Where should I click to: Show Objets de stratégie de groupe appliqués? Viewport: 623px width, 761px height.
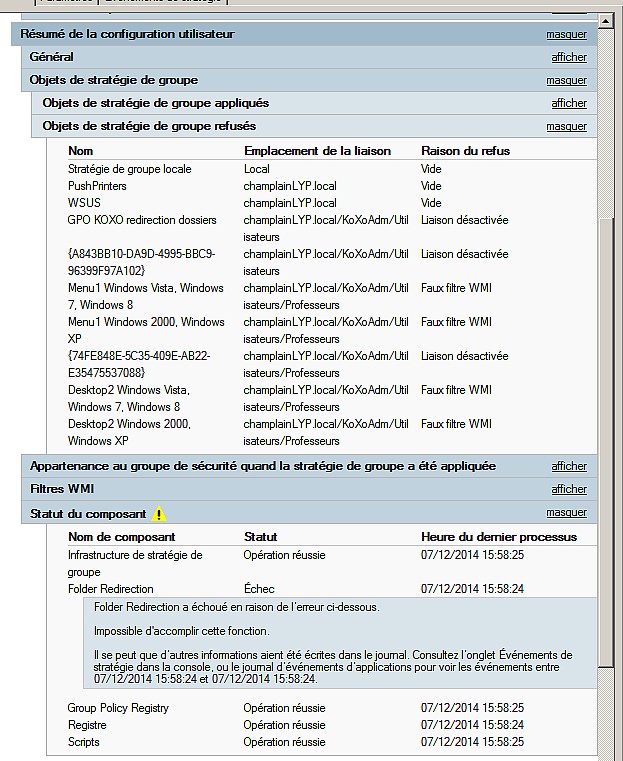pos(569,103)
